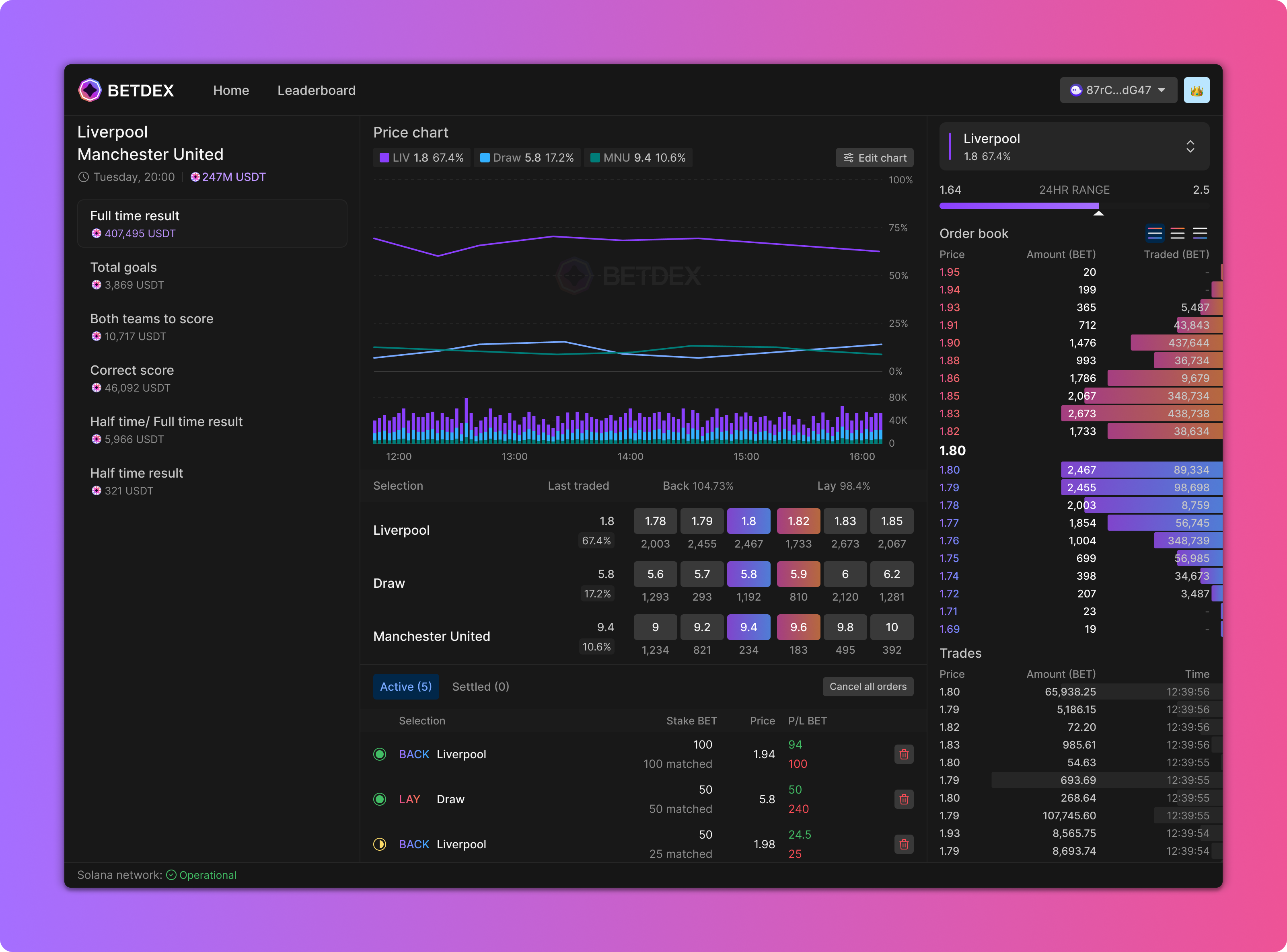Back Draw at 5.8
The height and width of the screenshot is (952, 1287).
click(x=749, y=574)
